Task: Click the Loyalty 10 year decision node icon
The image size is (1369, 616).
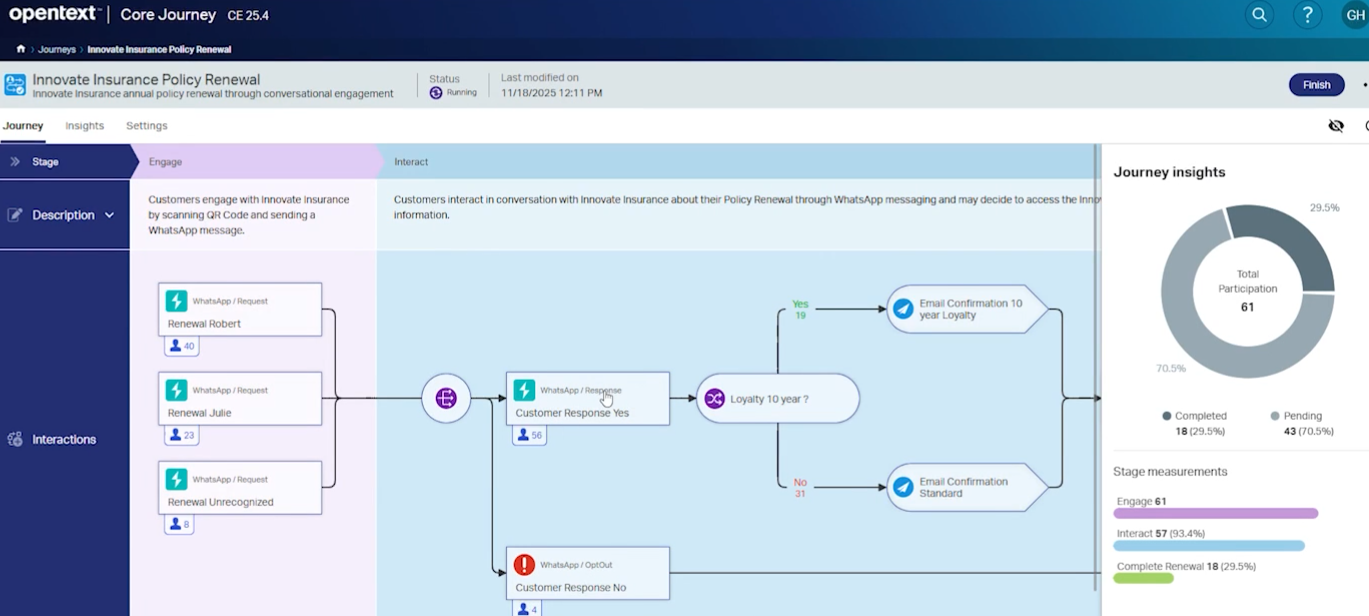Action: tap(712, 398)
